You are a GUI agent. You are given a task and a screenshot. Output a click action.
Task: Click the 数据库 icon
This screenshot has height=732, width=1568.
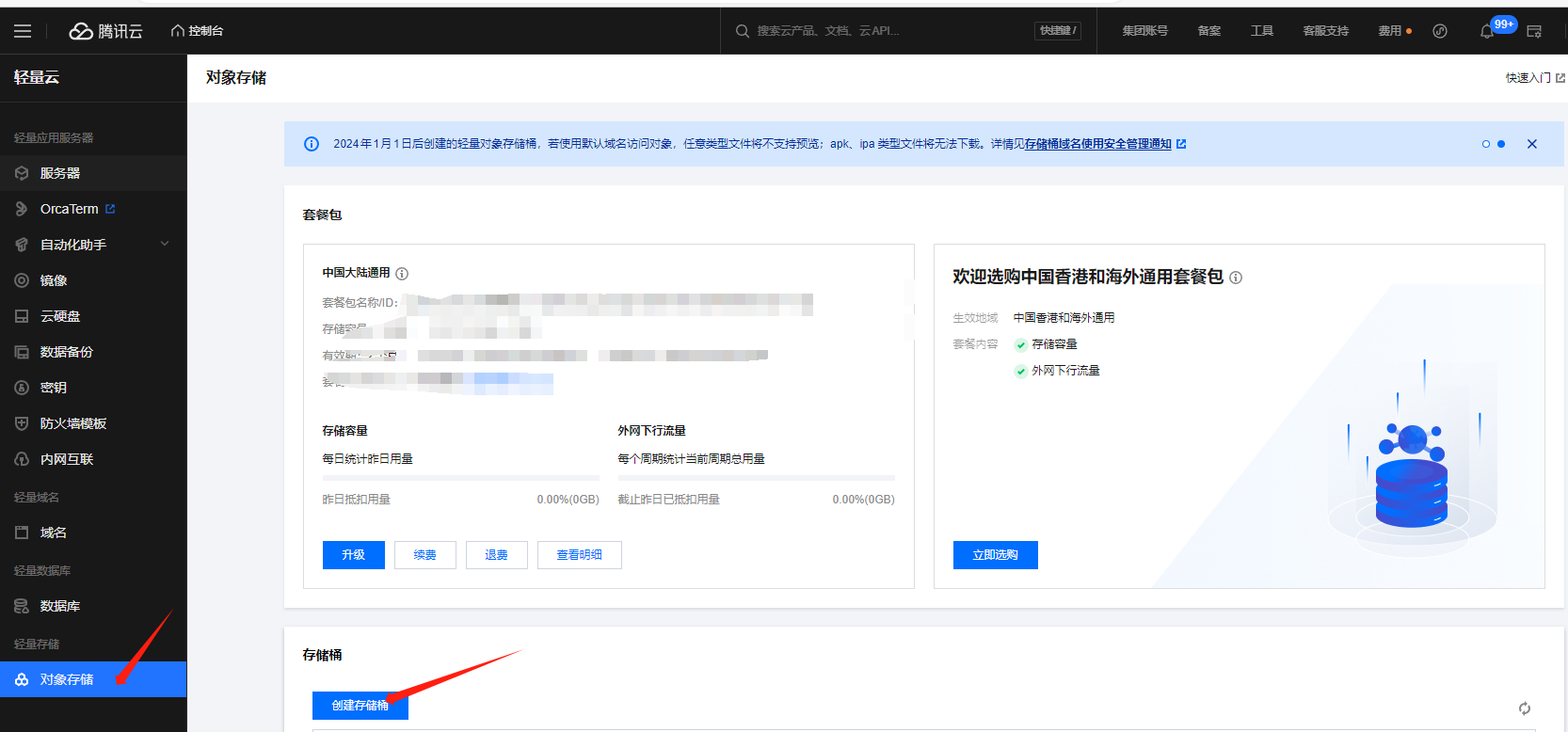(x=22, y=606)
